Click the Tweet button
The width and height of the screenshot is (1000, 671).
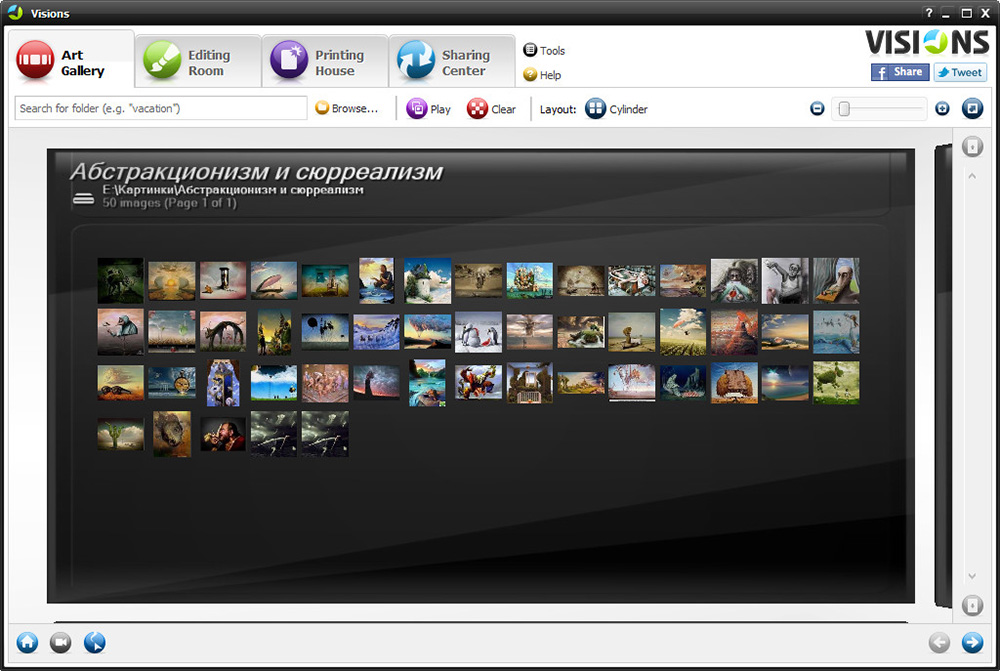[960, 72]
